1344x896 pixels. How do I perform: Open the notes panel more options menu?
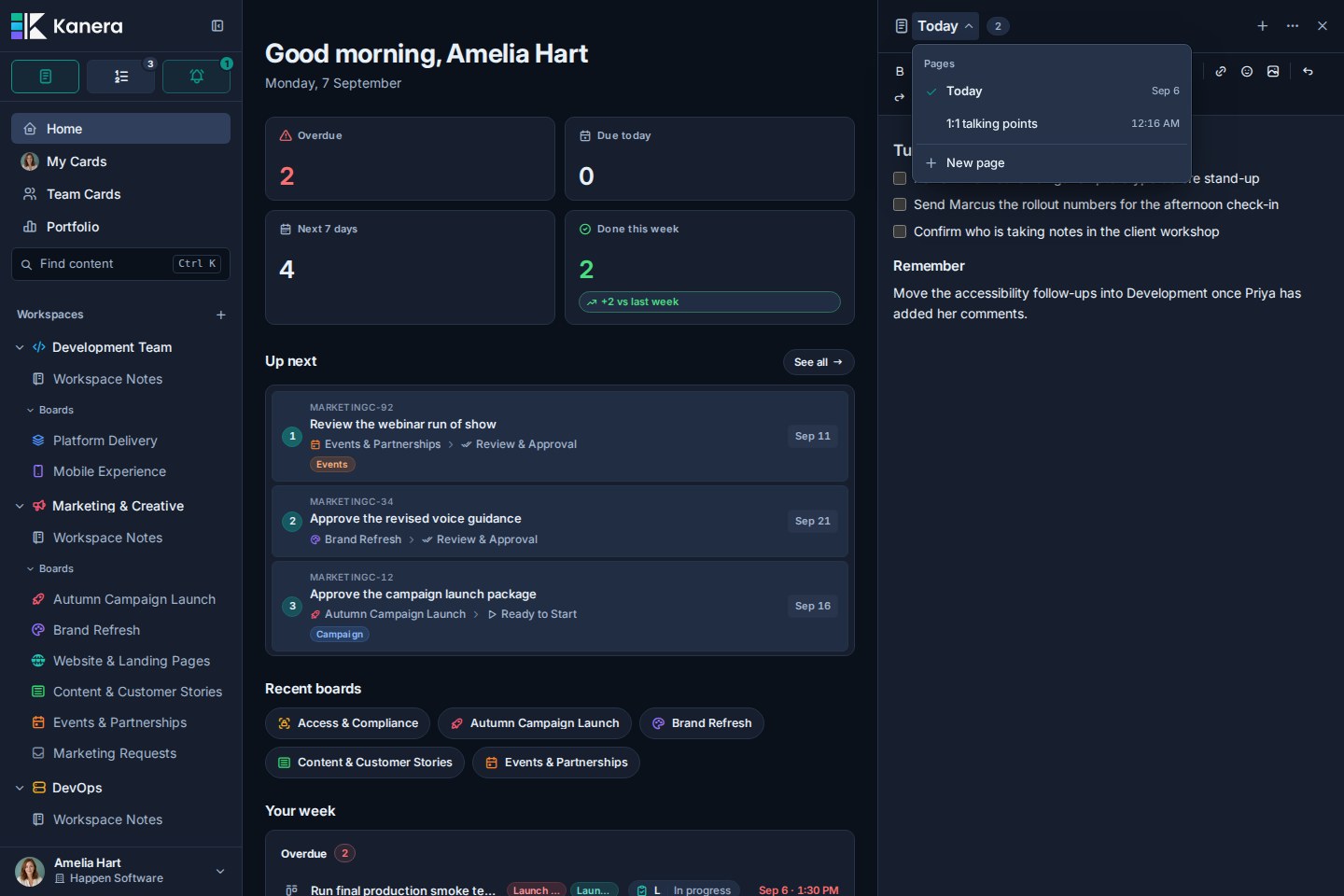(x=1293, y=26)
